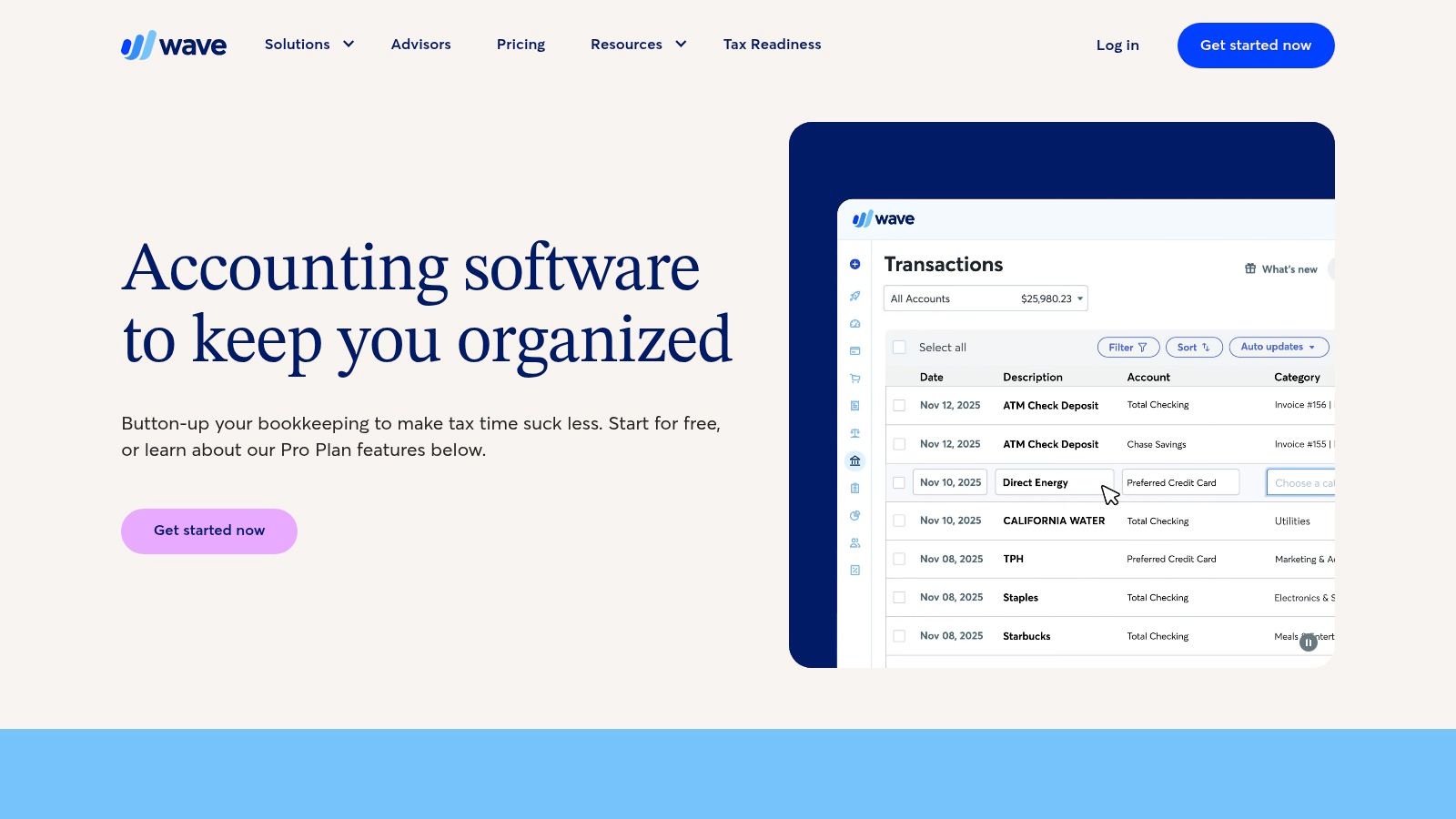This screenshot has width=1456, height=819.
Task: Click the Wave logo in the navigation bar
Action: (x=174, y=45)
